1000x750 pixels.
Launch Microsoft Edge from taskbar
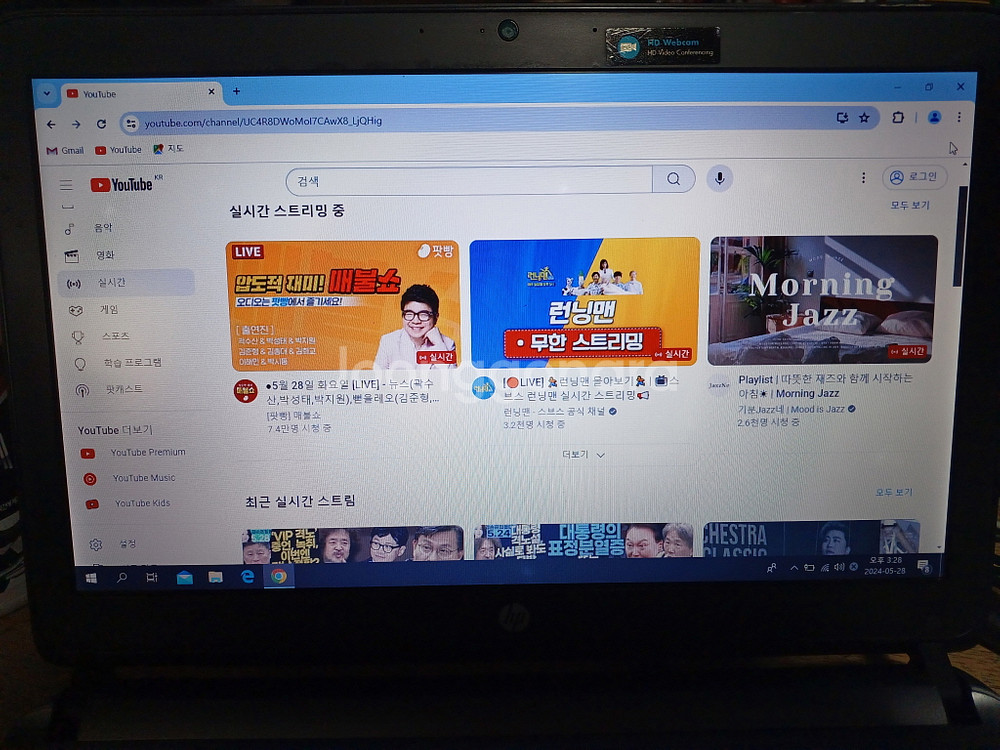[247, 577]
